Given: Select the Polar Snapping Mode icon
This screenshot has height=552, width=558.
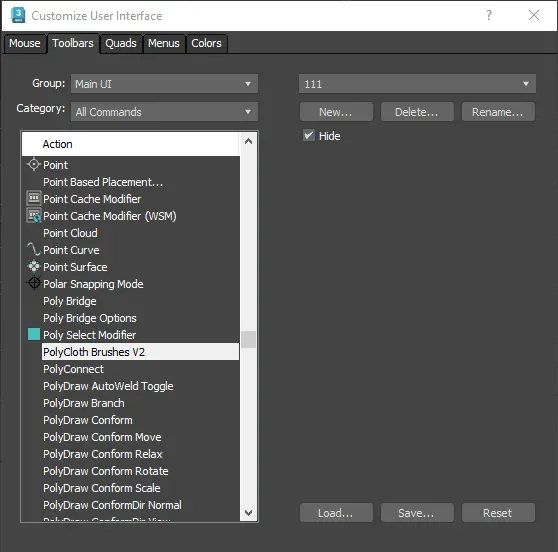Looking at the screenshot, I should tap(34, 283).
